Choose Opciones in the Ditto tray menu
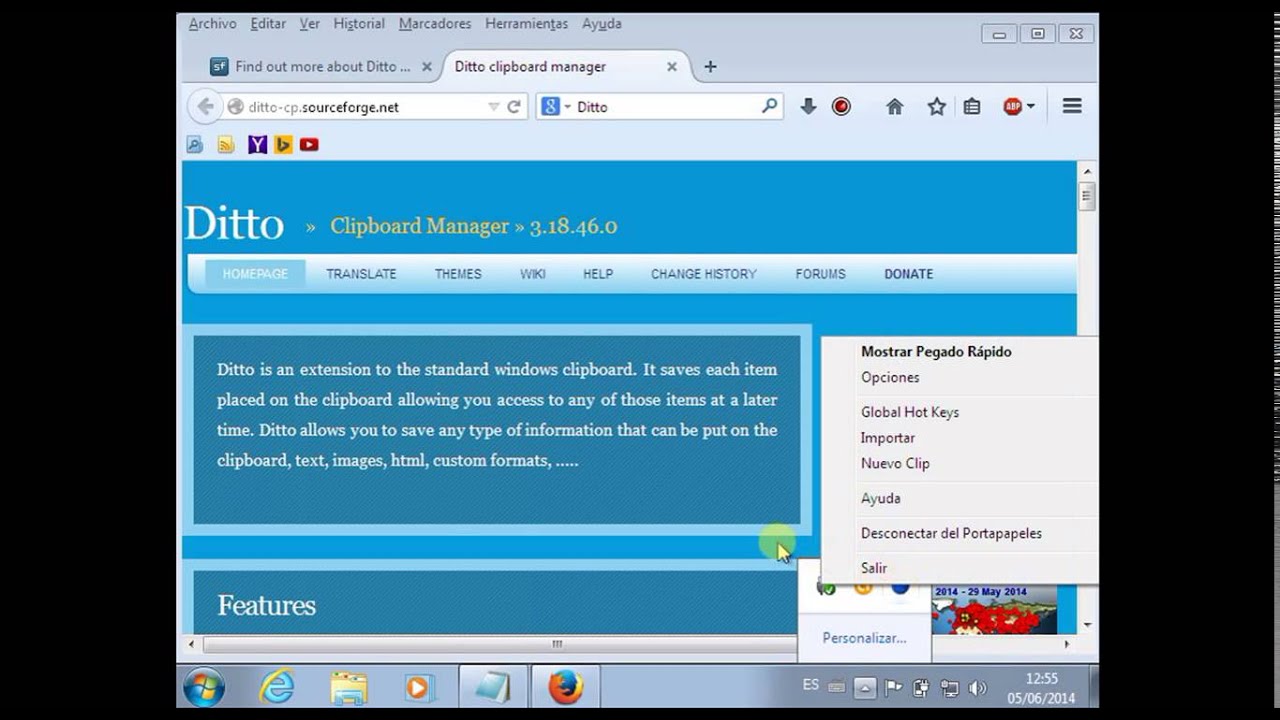This screenshot has height=720, width=1280. (x=960, y=378)
